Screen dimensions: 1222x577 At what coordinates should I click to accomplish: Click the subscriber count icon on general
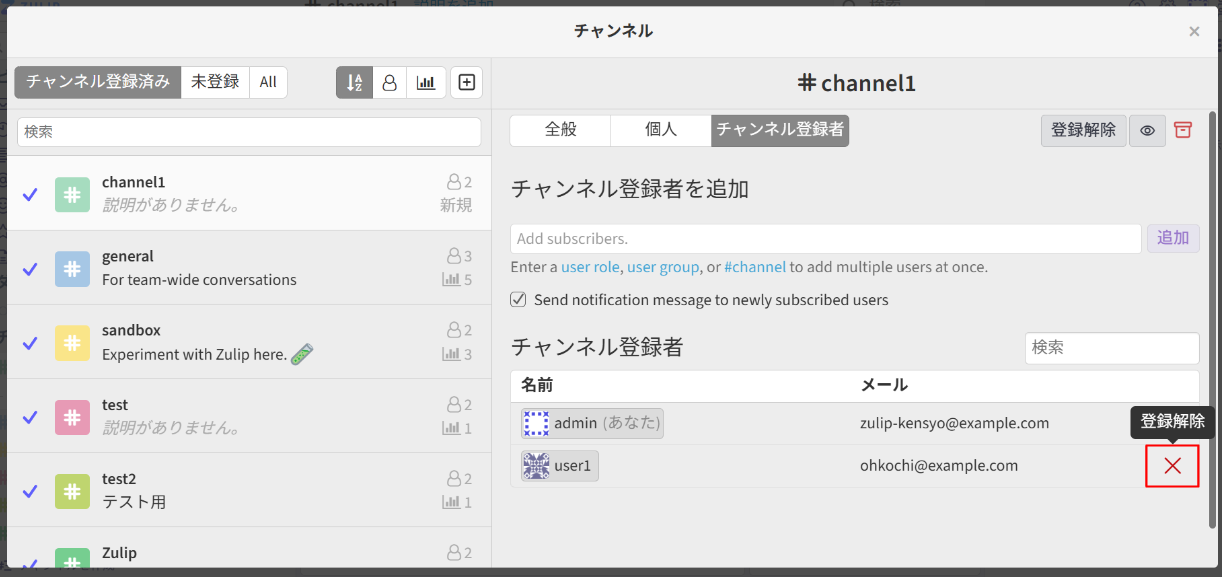coord(456,255)
